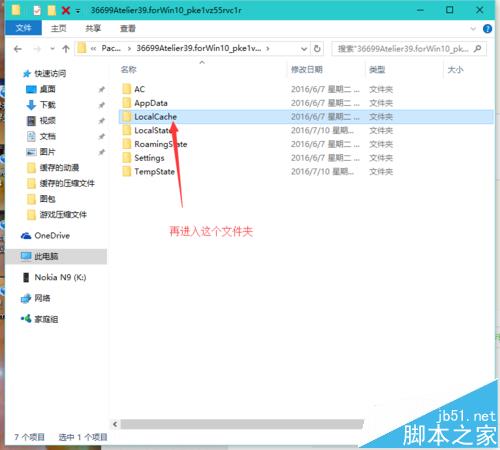Viewport: 500px width, 450px height.
Task: Select the LocalCache folder
Action: point(306,117)
